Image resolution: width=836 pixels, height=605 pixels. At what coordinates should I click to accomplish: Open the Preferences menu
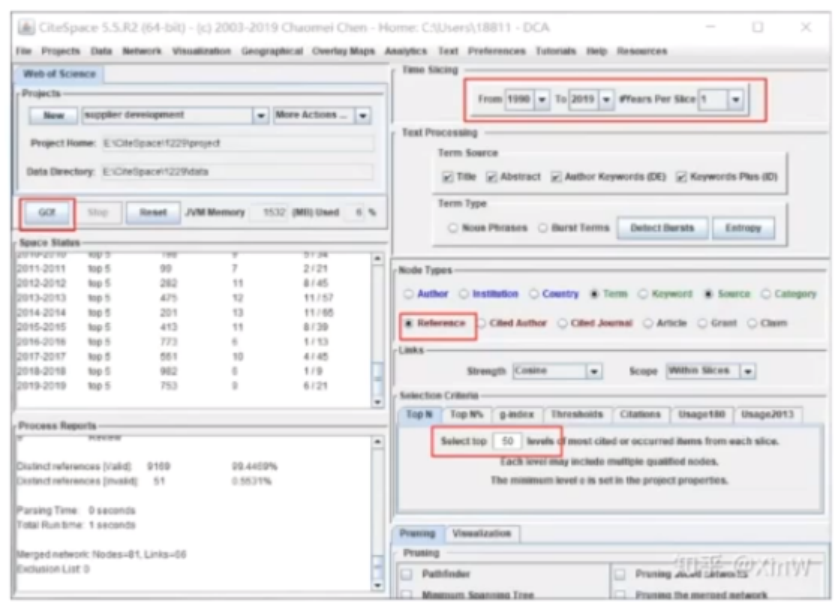496,51
